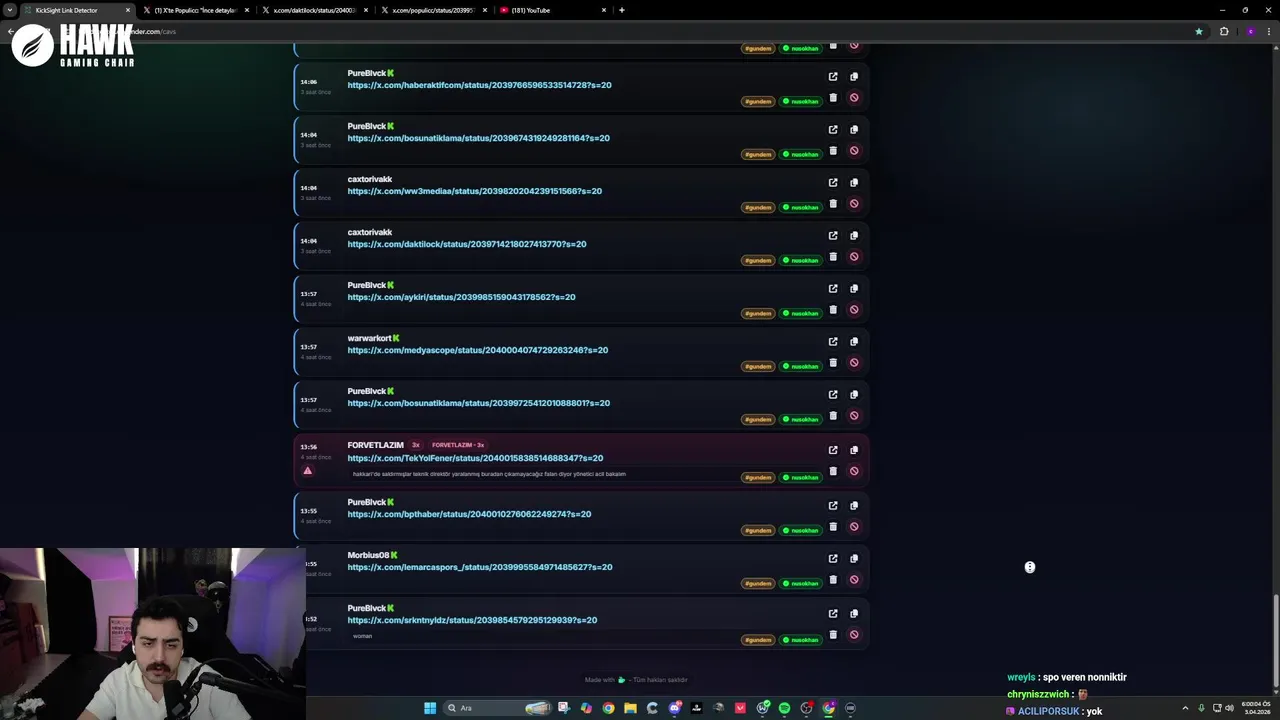1280x720 pixels.
Task: Follow the x.com/lemarcaspors_ status link
Action: pos(480,567)
